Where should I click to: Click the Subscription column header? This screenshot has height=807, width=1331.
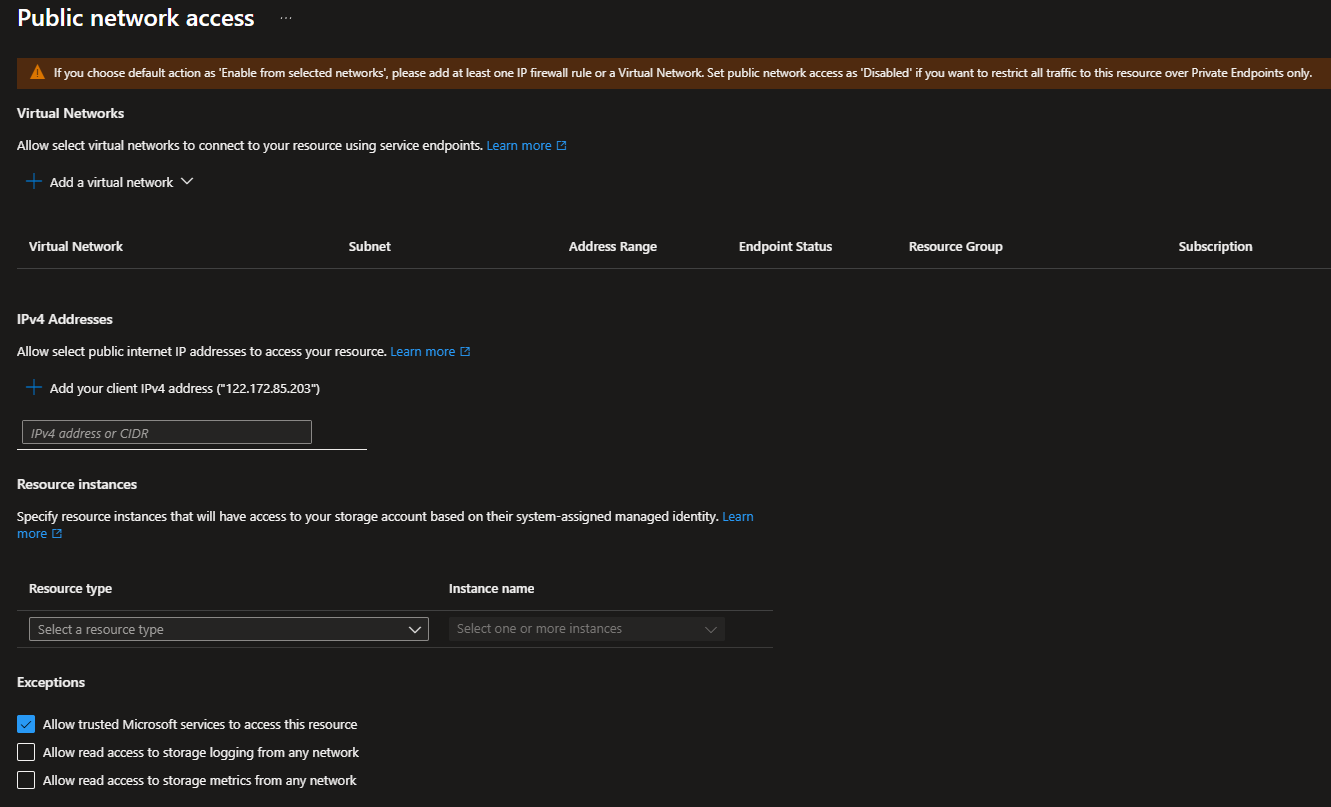tap(1215, 247)
